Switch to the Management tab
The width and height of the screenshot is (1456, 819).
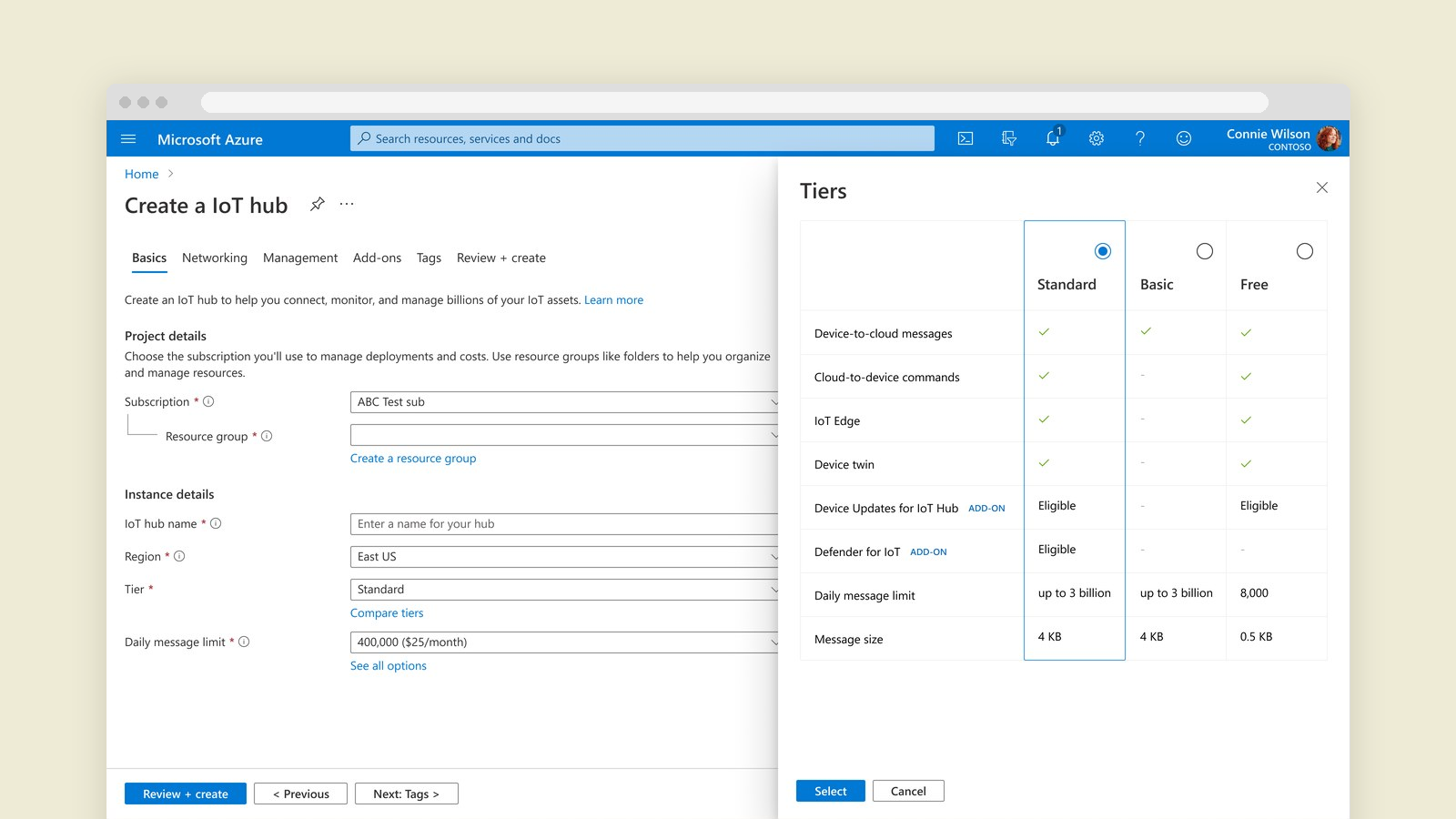point(300,258)
